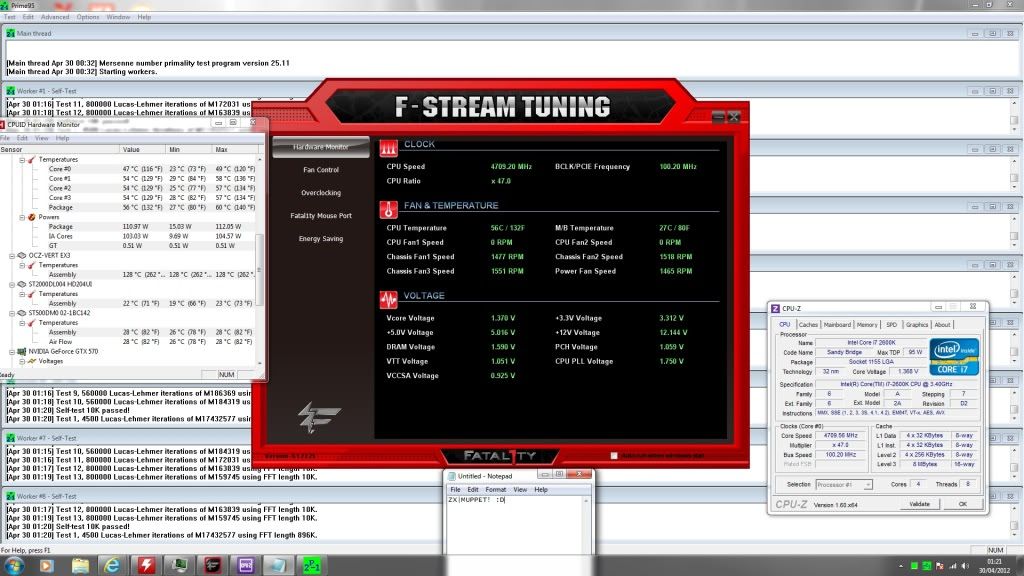The image size is (1024, 576).
Task: Collapse the OCZ-VERT EX3 drive node
Action: click(11, 255)
